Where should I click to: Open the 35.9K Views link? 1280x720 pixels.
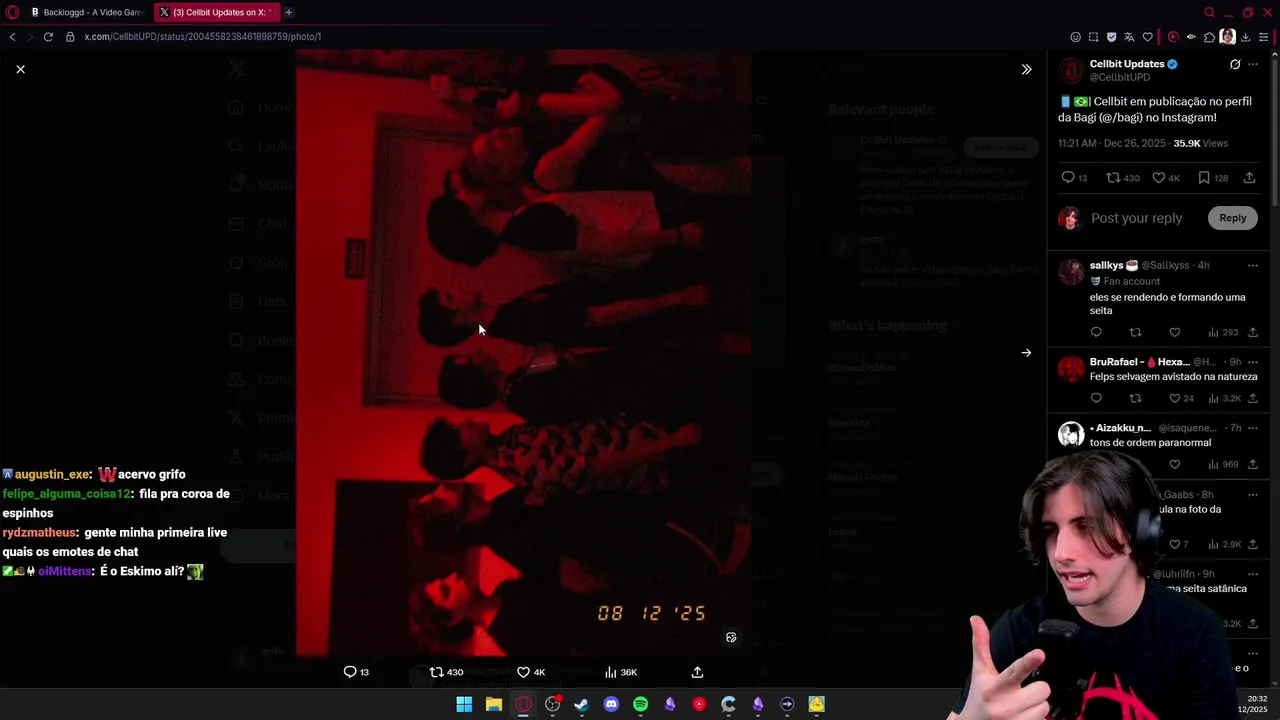[1201, 143]
